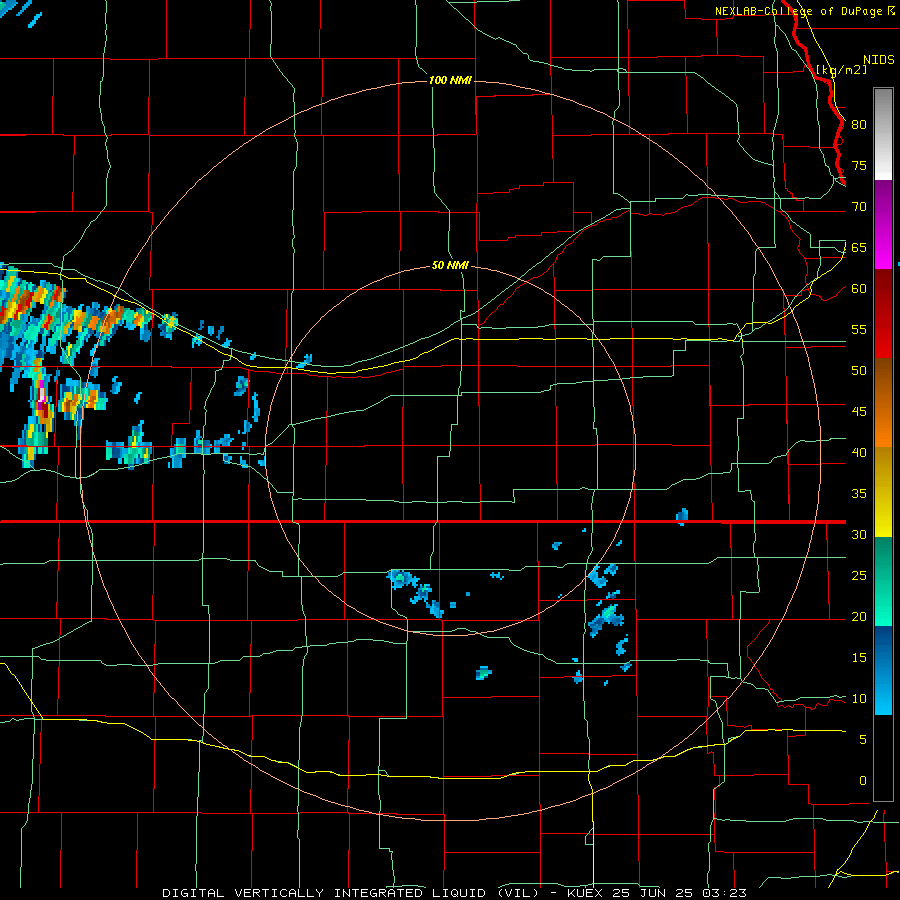Select the 5 value on the color scale
The height and width of the screenshot is (900, 900).
pos(863,740)
